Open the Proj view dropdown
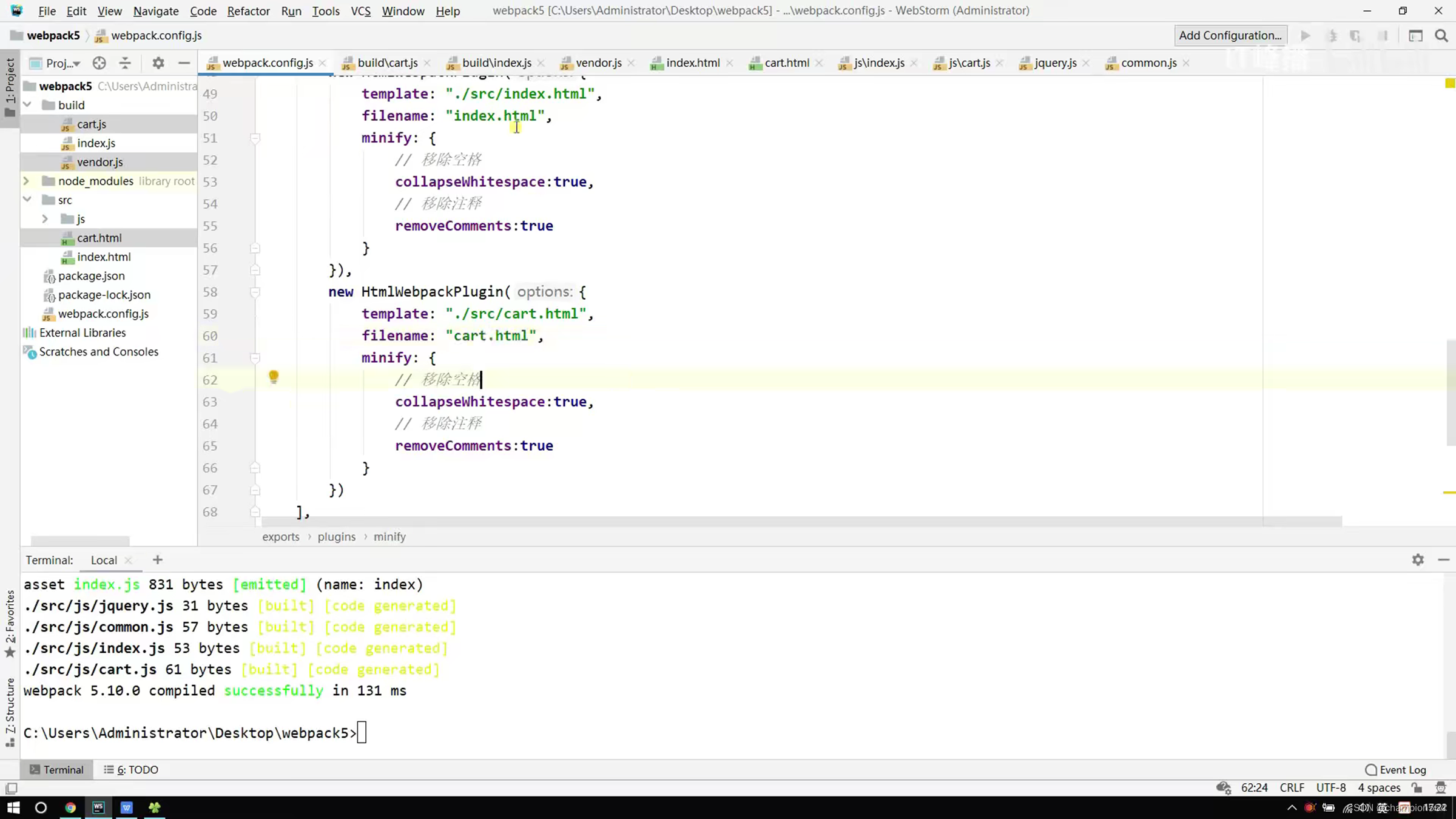 [x=56, y=63]
